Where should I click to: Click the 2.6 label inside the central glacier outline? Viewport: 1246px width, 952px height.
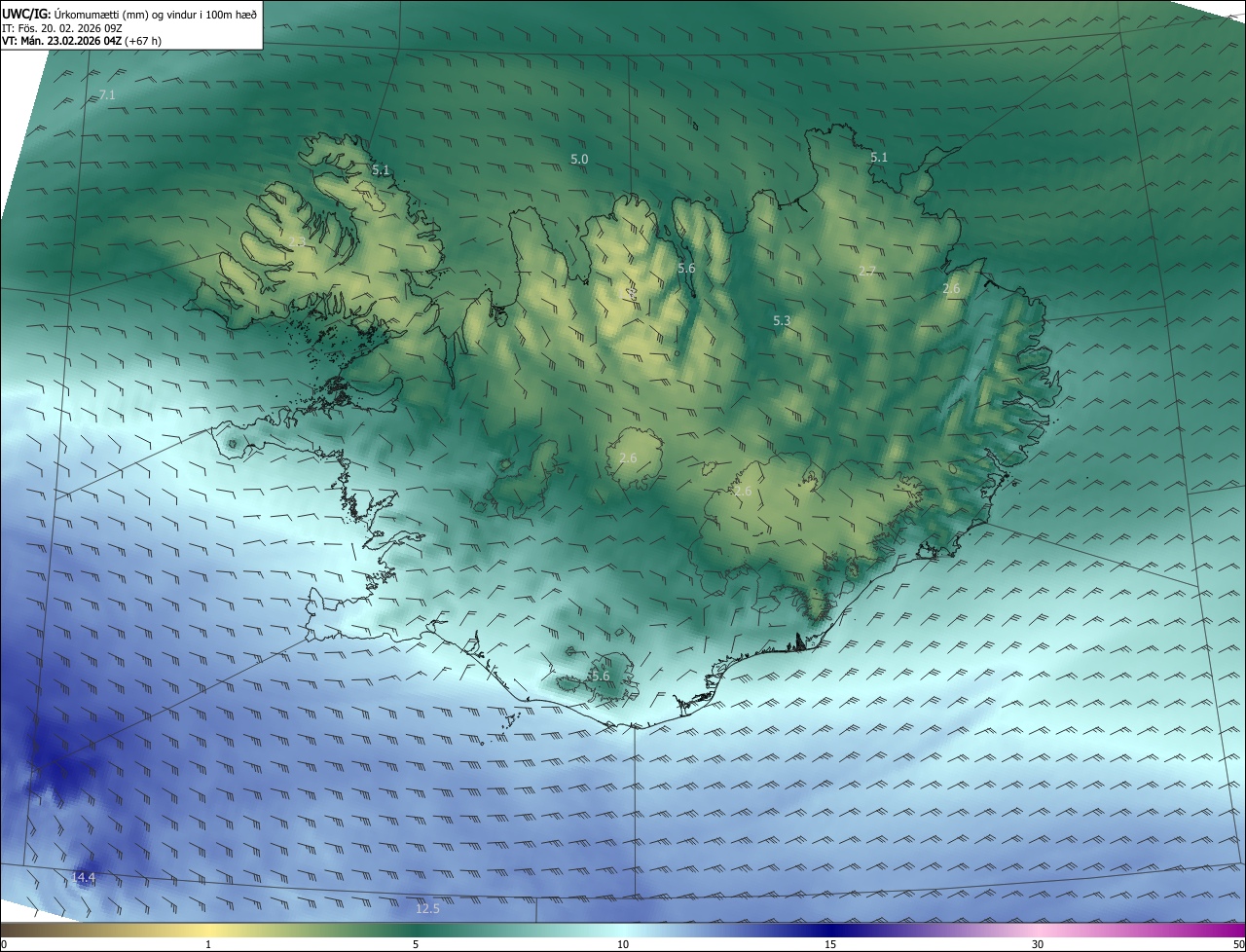[x=628, y=458]
